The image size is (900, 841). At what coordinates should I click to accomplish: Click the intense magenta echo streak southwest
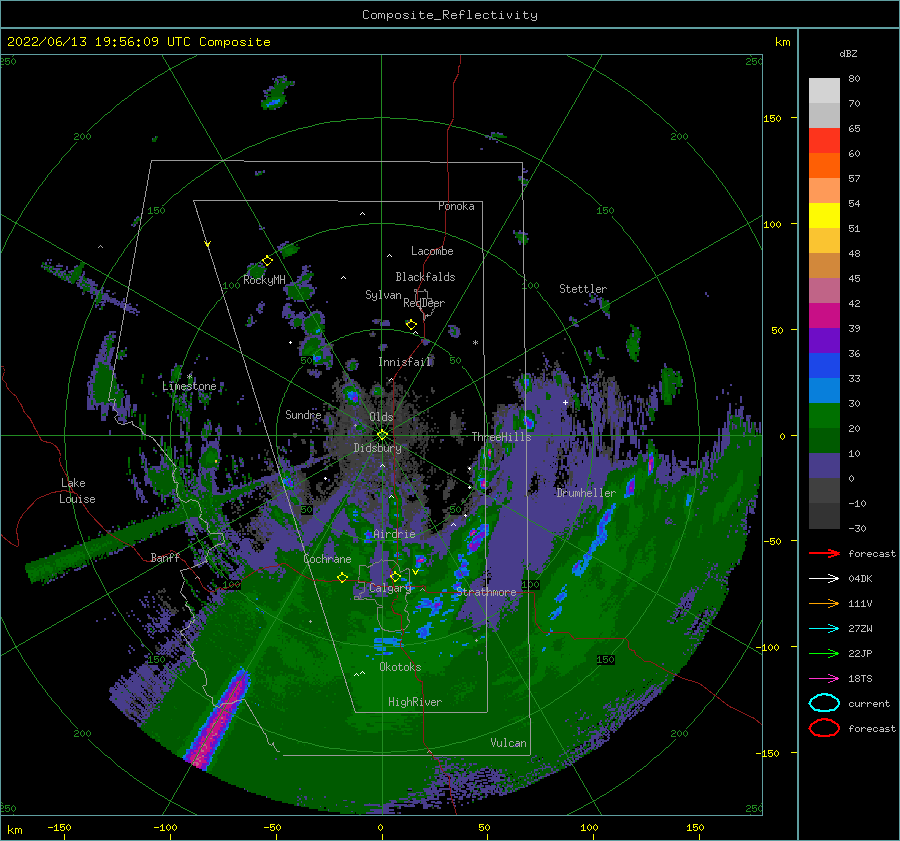coord(219,717)
